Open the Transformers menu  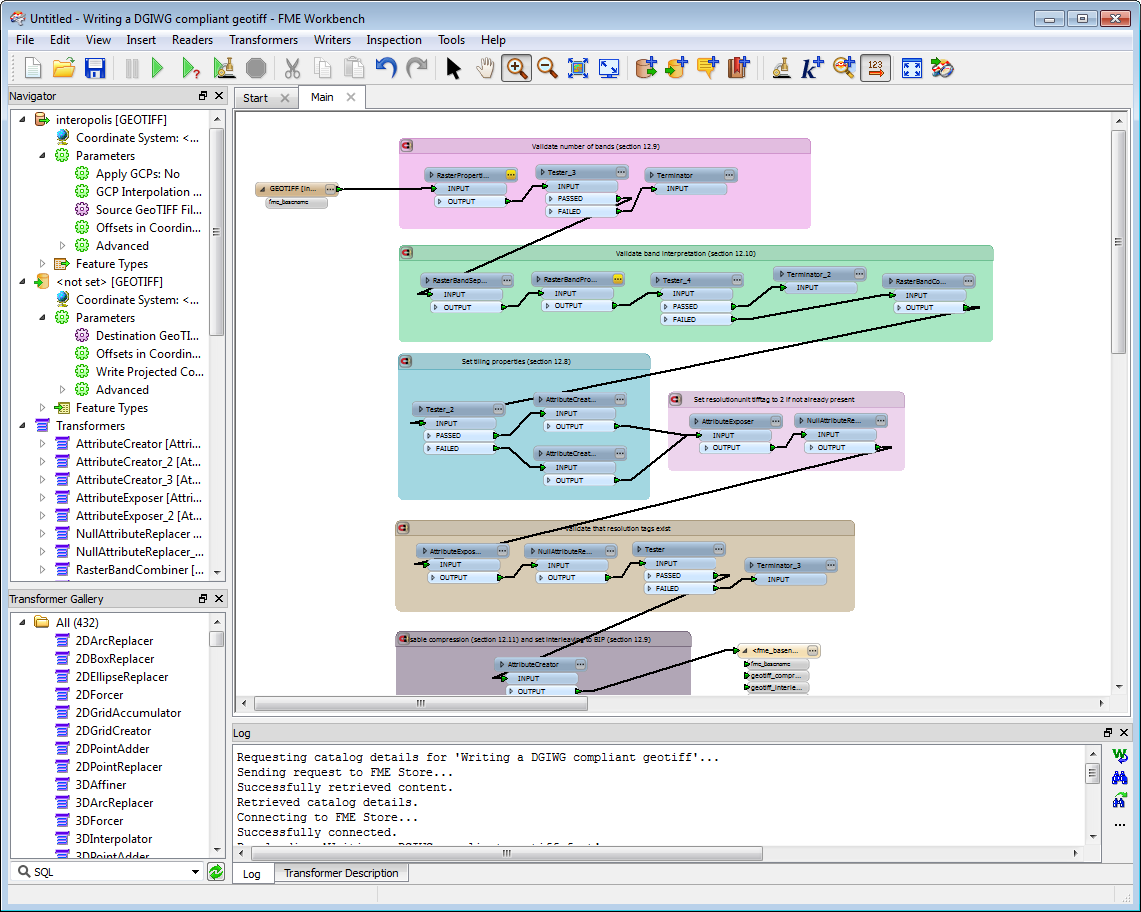tap(263, 40)
